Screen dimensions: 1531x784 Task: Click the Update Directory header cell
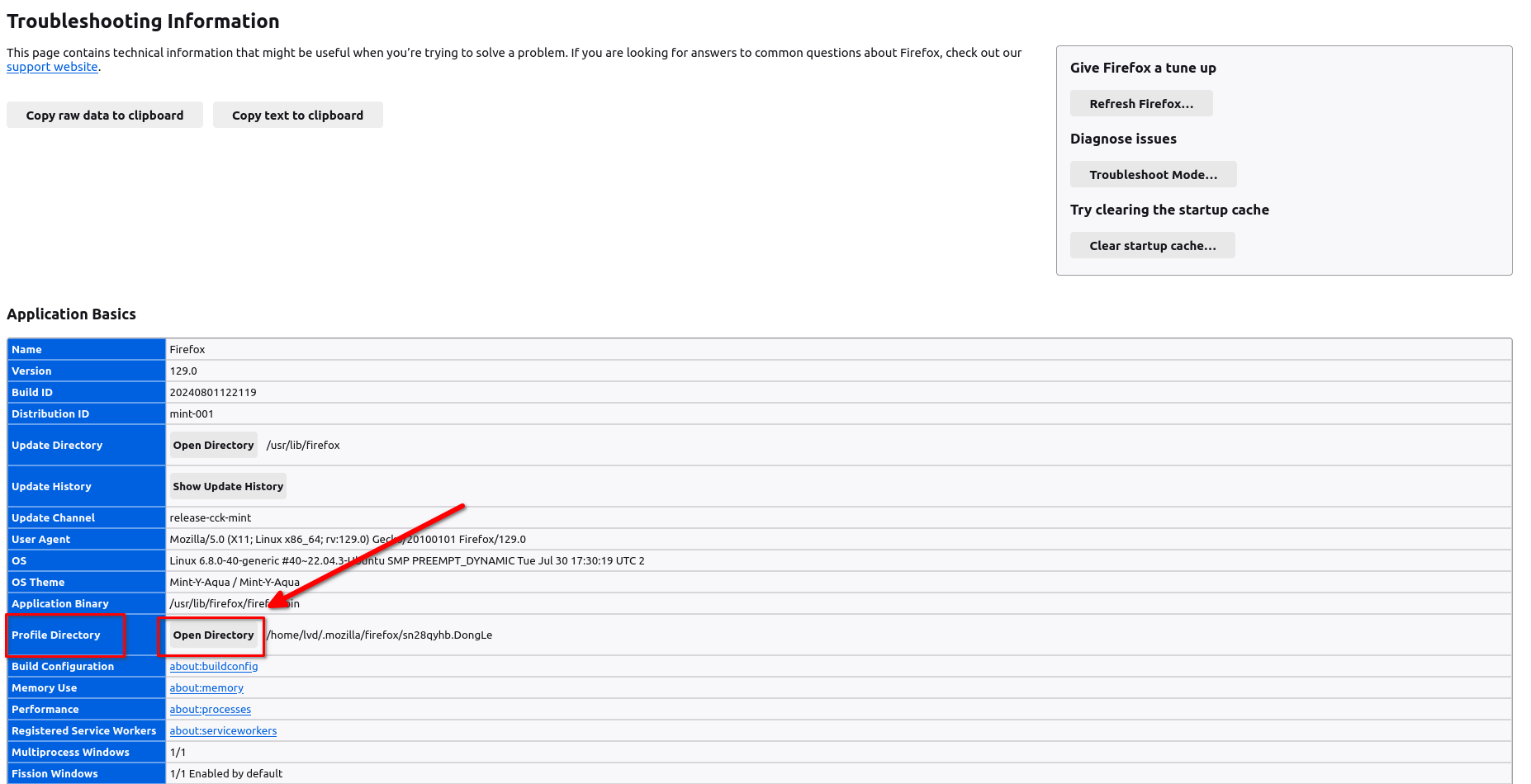(x=87, y=445)
